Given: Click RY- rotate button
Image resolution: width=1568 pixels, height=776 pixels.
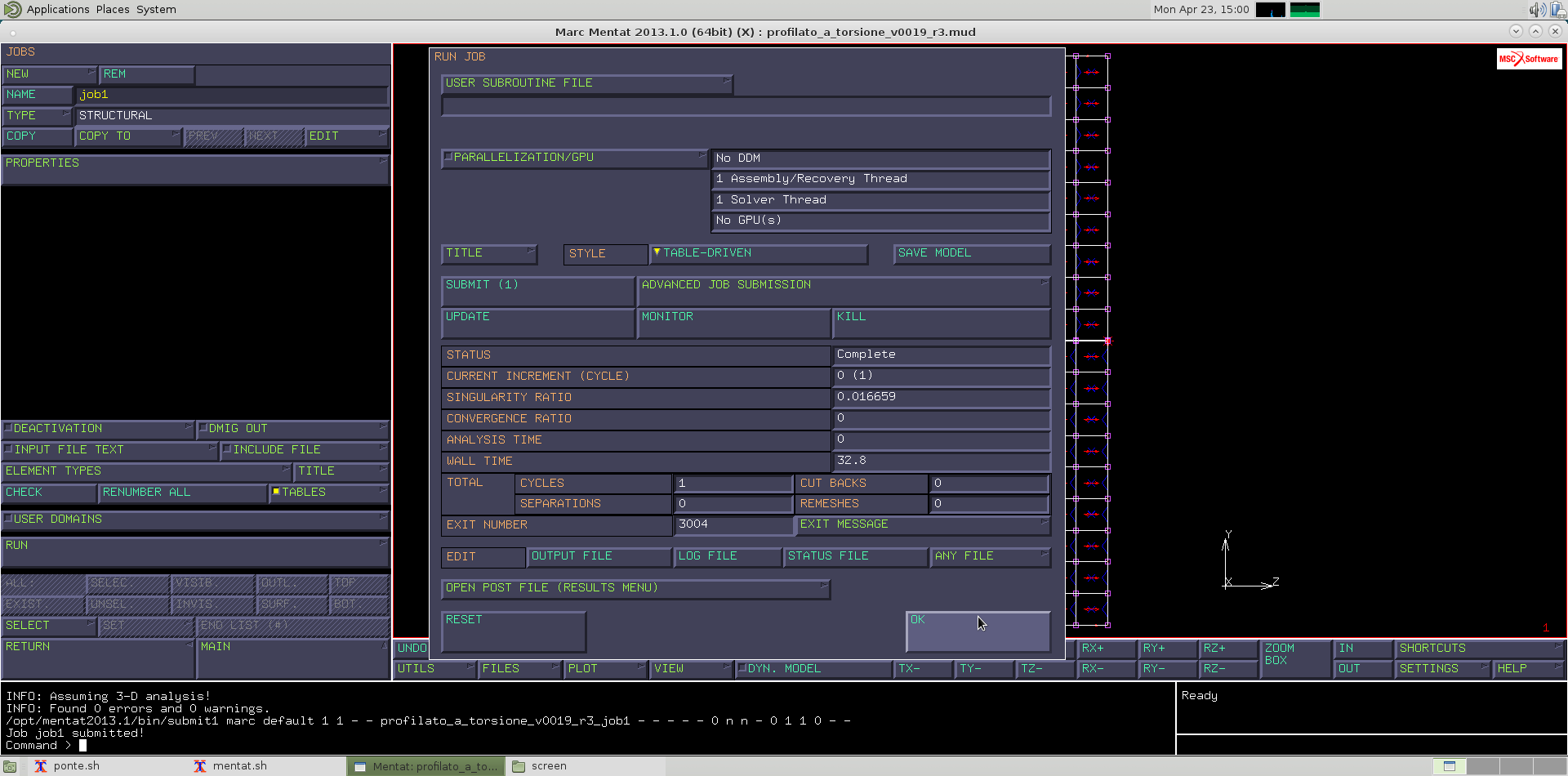Looking at the screenshot, I should [1167, 669].
